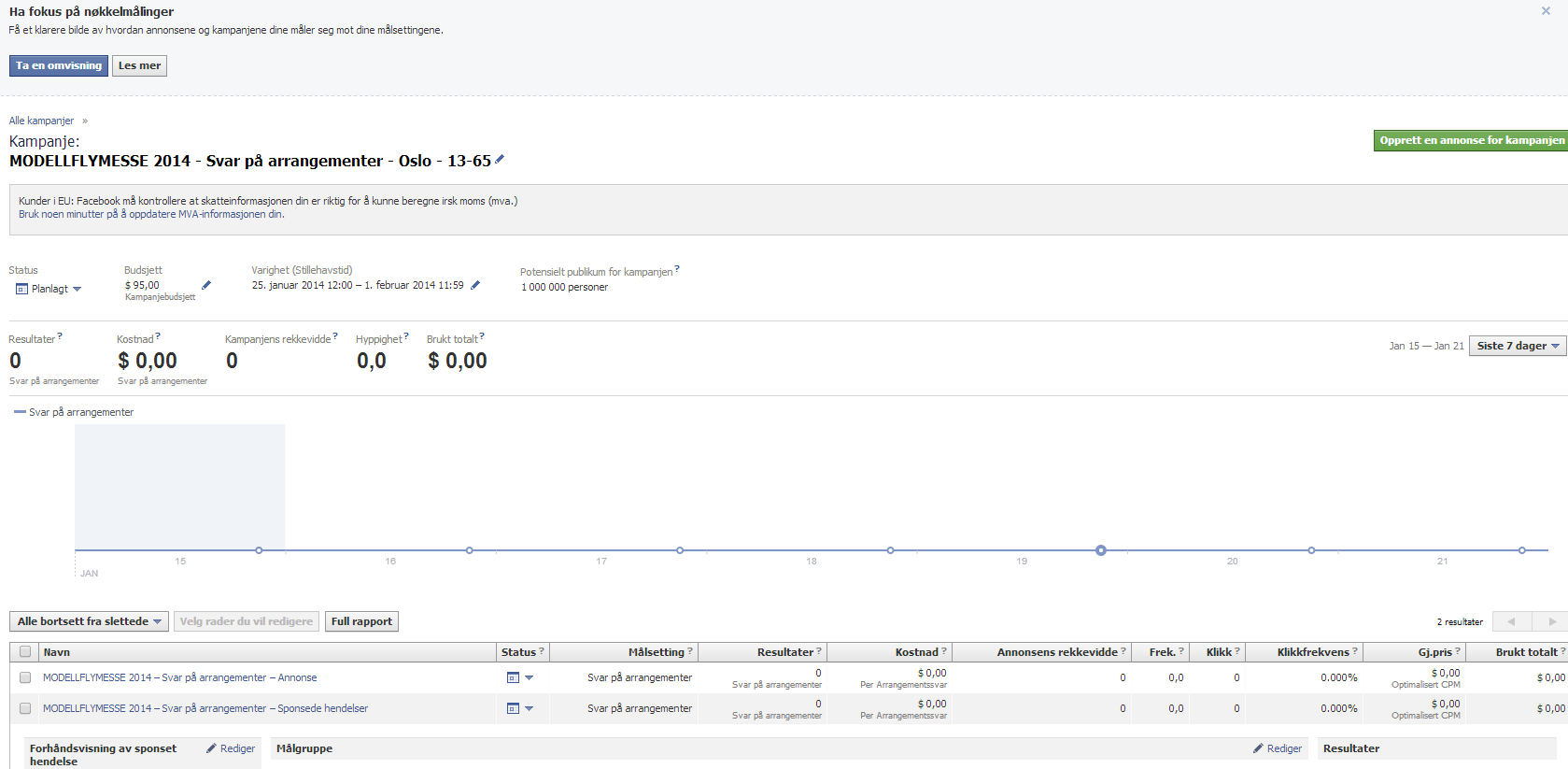
Task: Check the Annonse row checkbox
Action: 25,677
